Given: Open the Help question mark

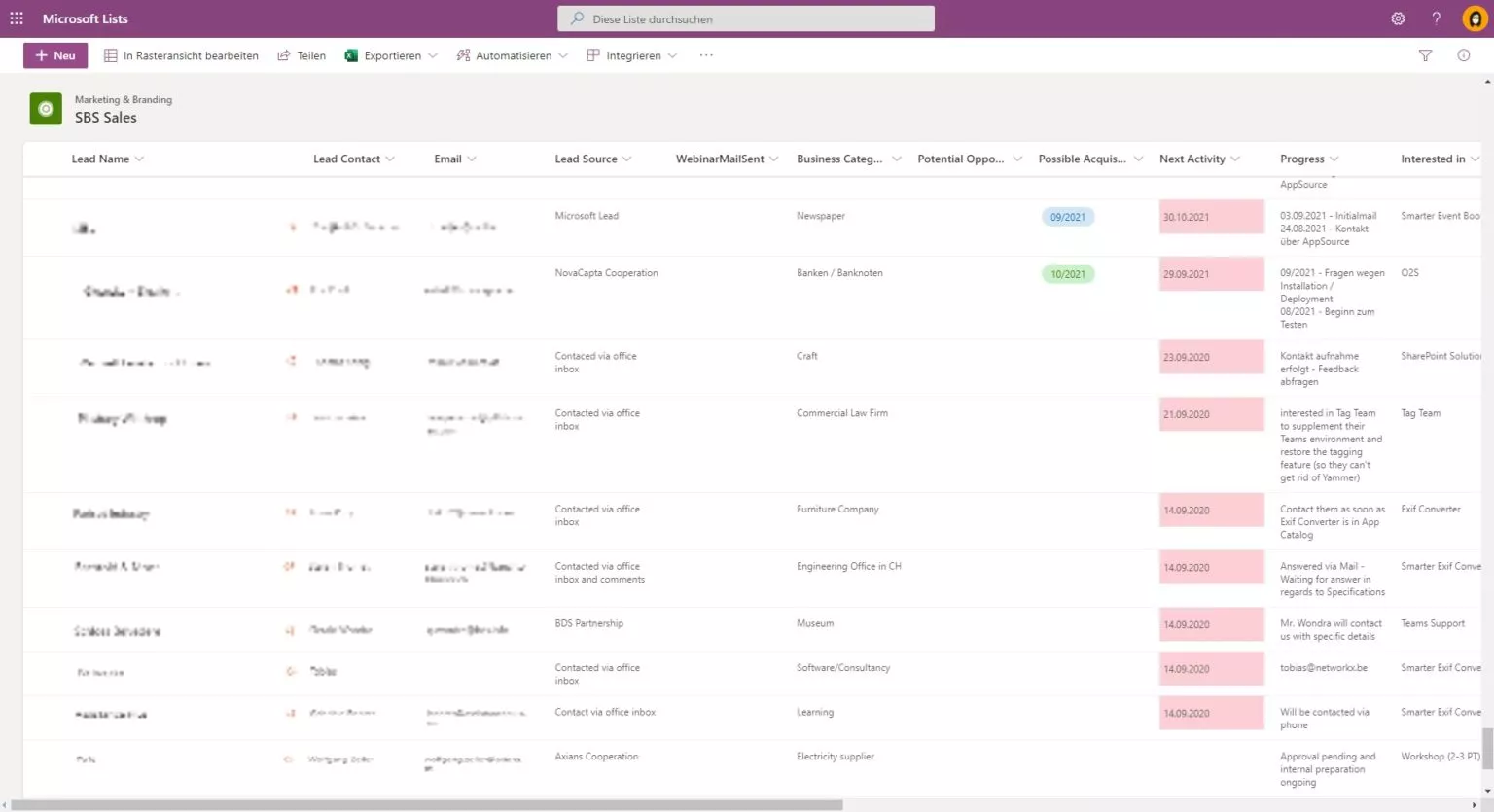Looking at the screenshot, I should point(1437,18).
